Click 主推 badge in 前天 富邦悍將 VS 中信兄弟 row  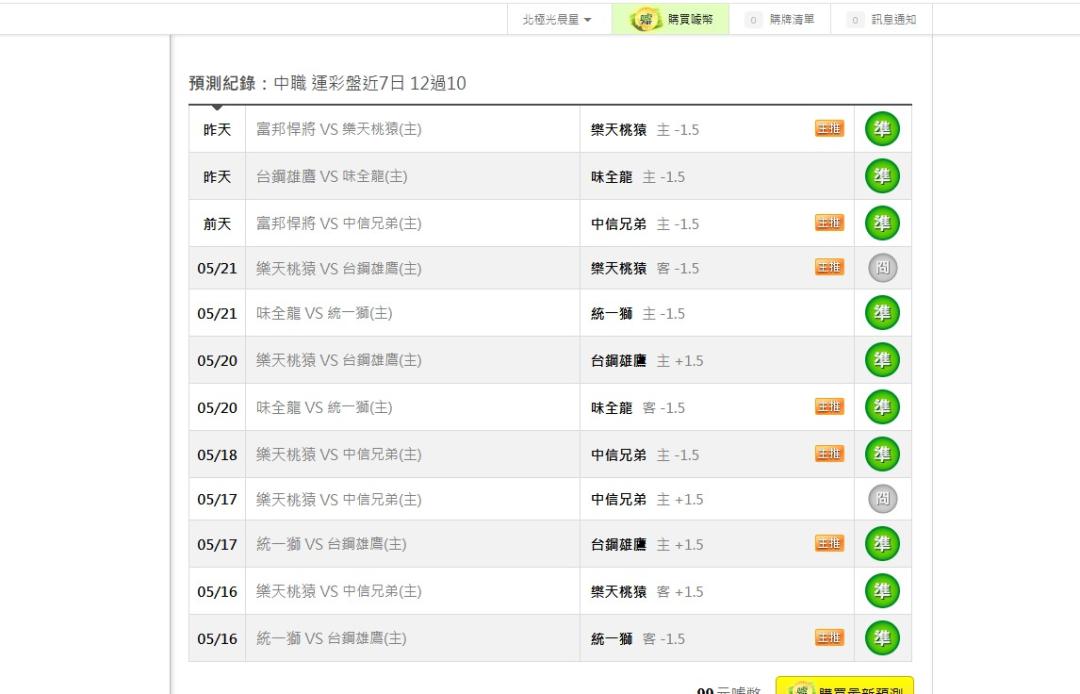tap(829, 223)
